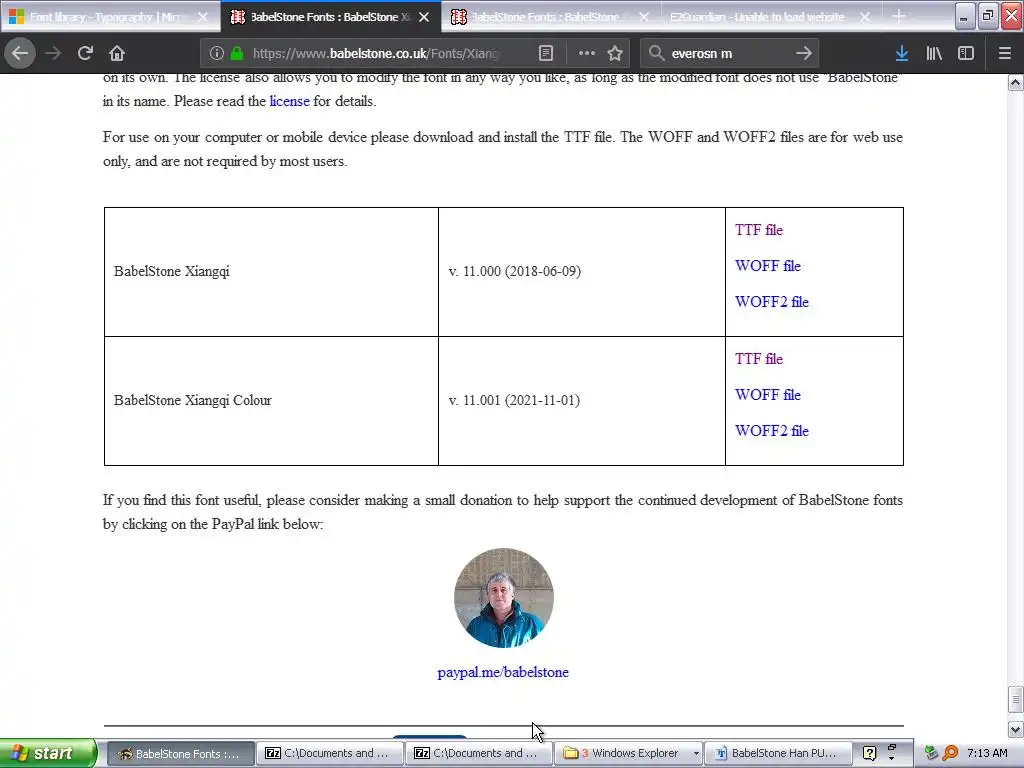Click the orange magnifier tray icon
Image resolution: width=1024 pixels, height=768 pixels.
click(x=950, y=754)
